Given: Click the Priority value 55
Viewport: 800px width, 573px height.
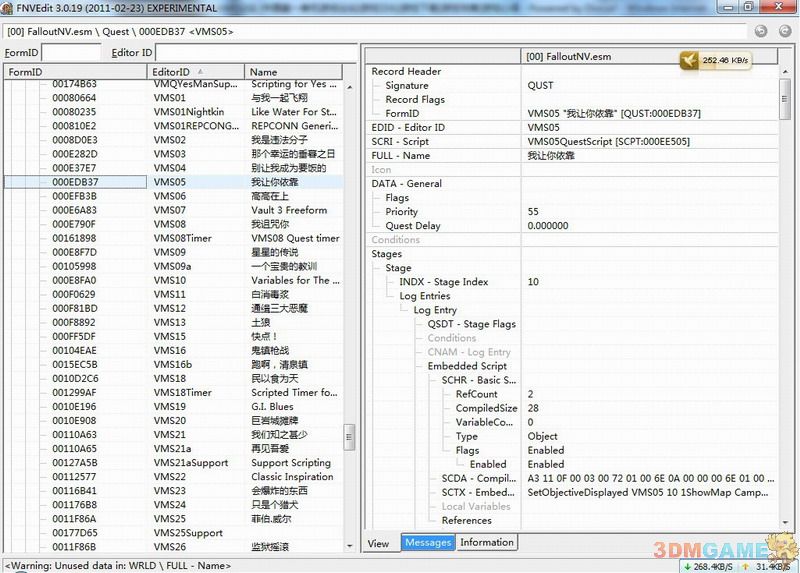Looking at the screenshot, I should [533, 211].
